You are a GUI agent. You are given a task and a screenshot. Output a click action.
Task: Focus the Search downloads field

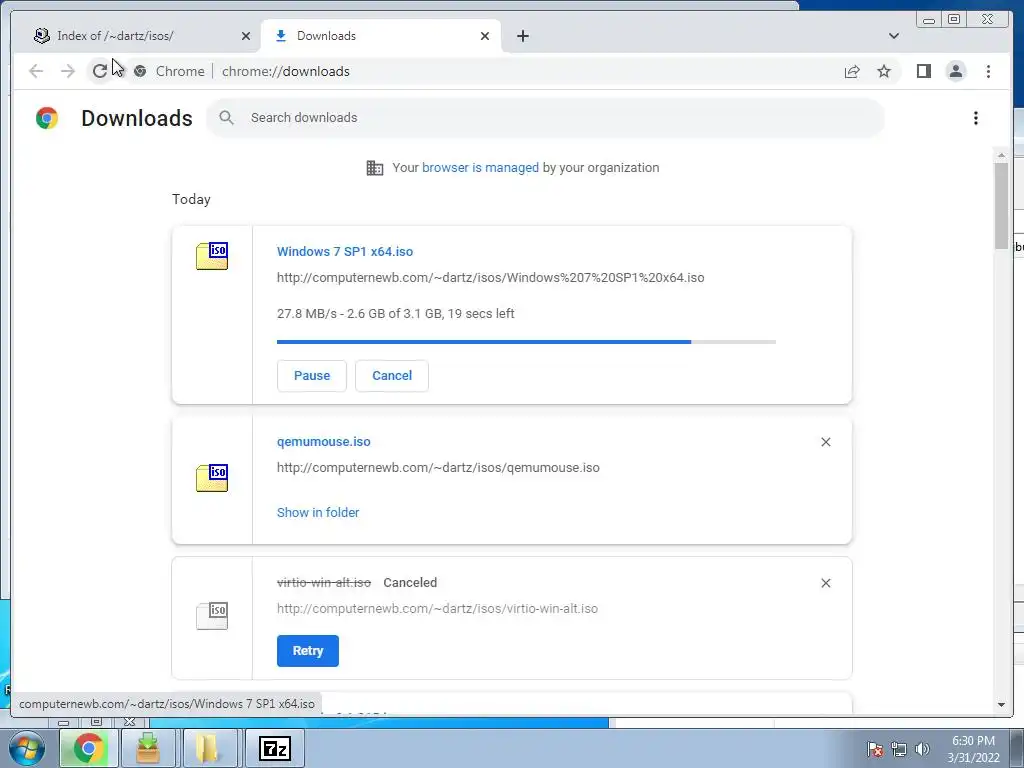point(545,118)
